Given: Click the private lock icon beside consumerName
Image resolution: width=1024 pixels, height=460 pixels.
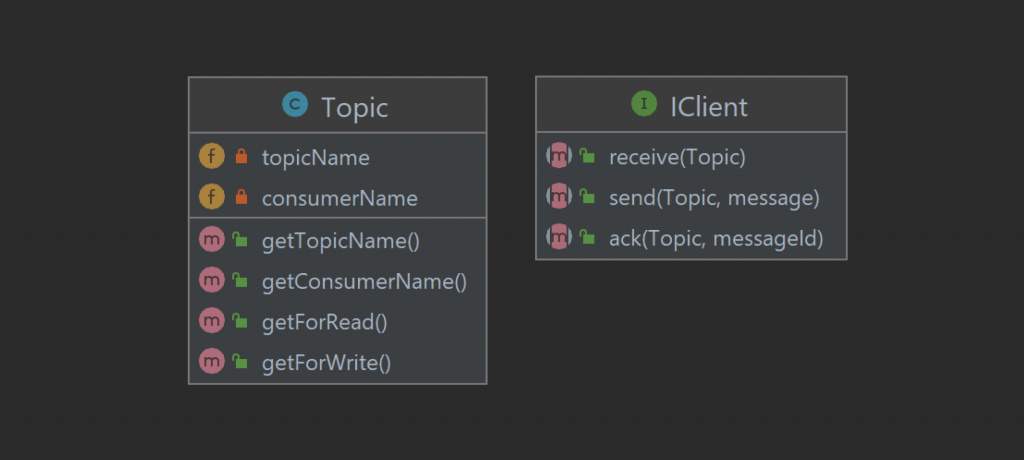Looking at the screenshot, I should [x=242, y=197].
